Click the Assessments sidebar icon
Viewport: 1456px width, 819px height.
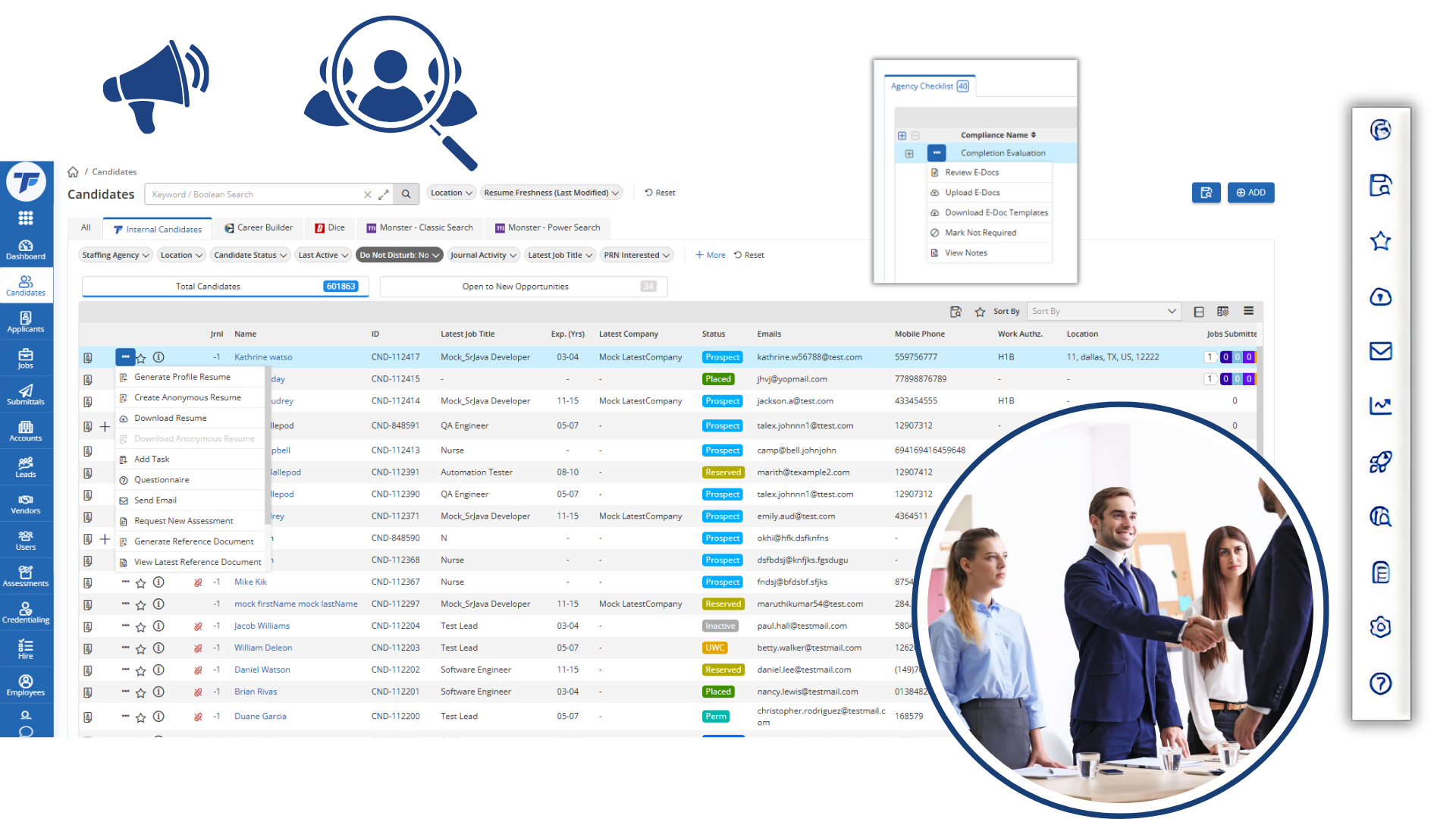[x=26, y=576]
